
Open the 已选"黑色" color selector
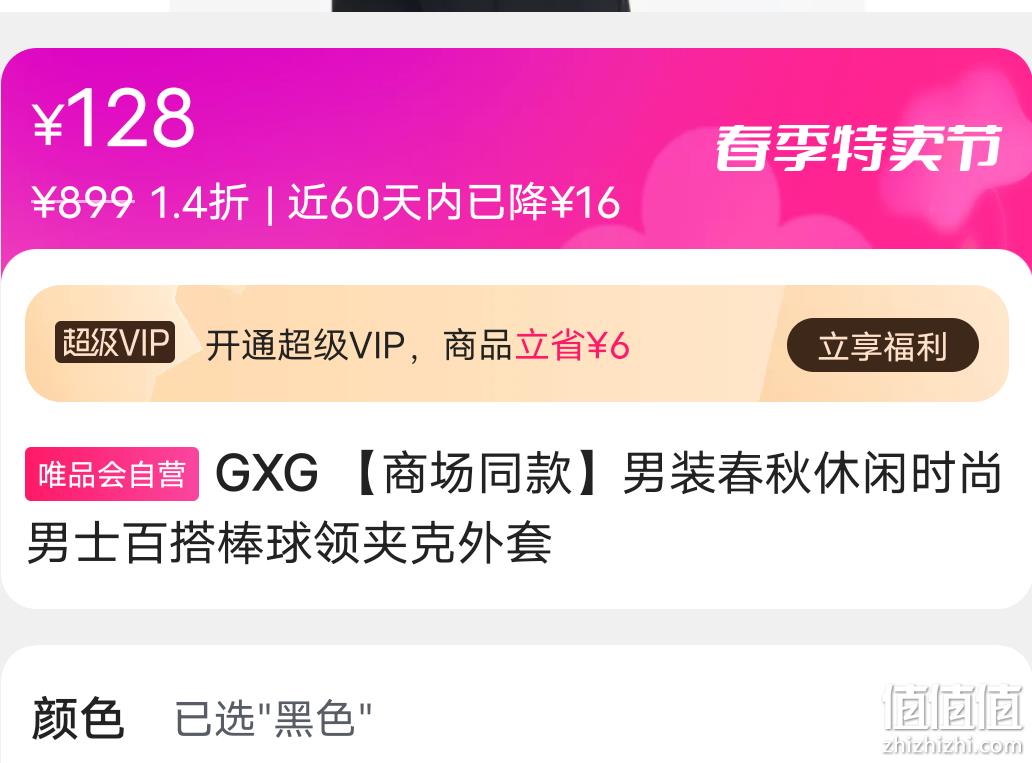[x=273, y=718]
